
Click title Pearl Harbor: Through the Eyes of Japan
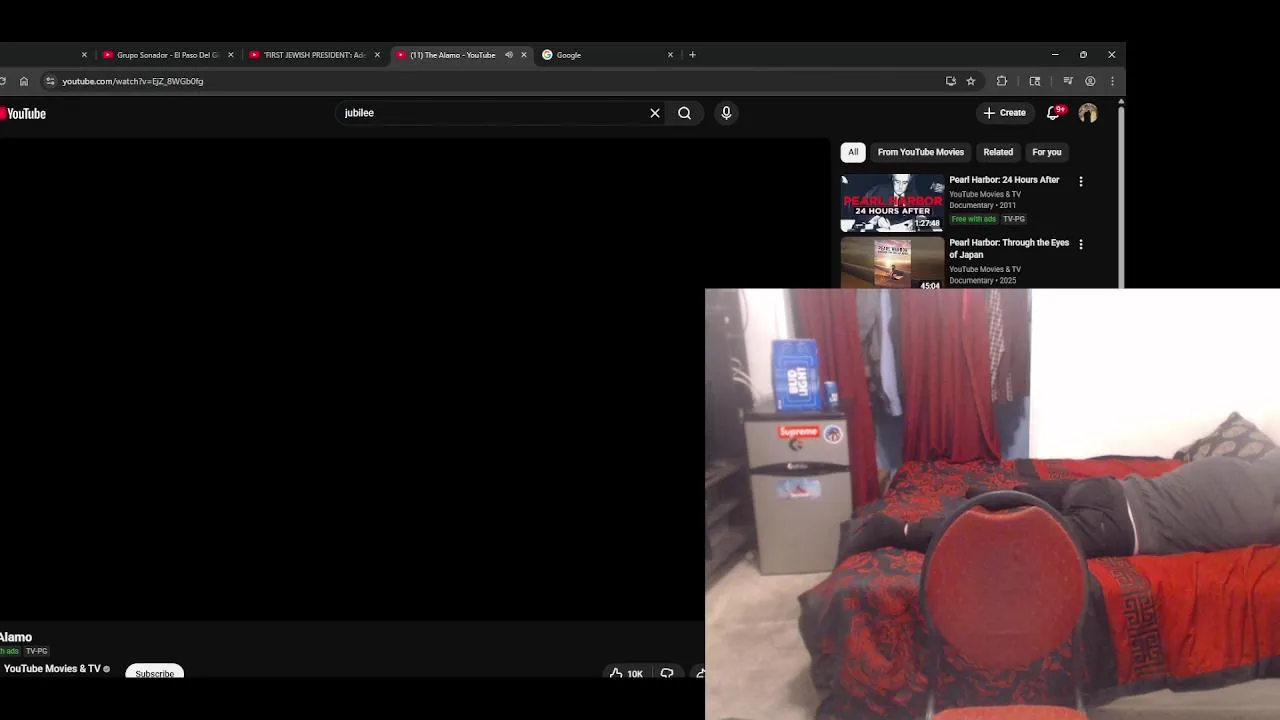coord(1009,248)
